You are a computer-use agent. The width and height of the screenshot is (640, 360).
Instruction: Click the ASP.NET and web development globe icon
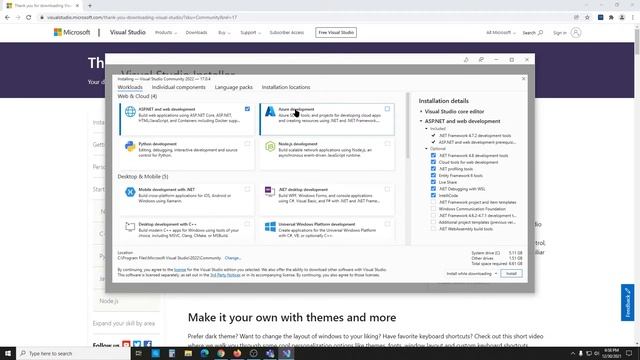(130, 111)
